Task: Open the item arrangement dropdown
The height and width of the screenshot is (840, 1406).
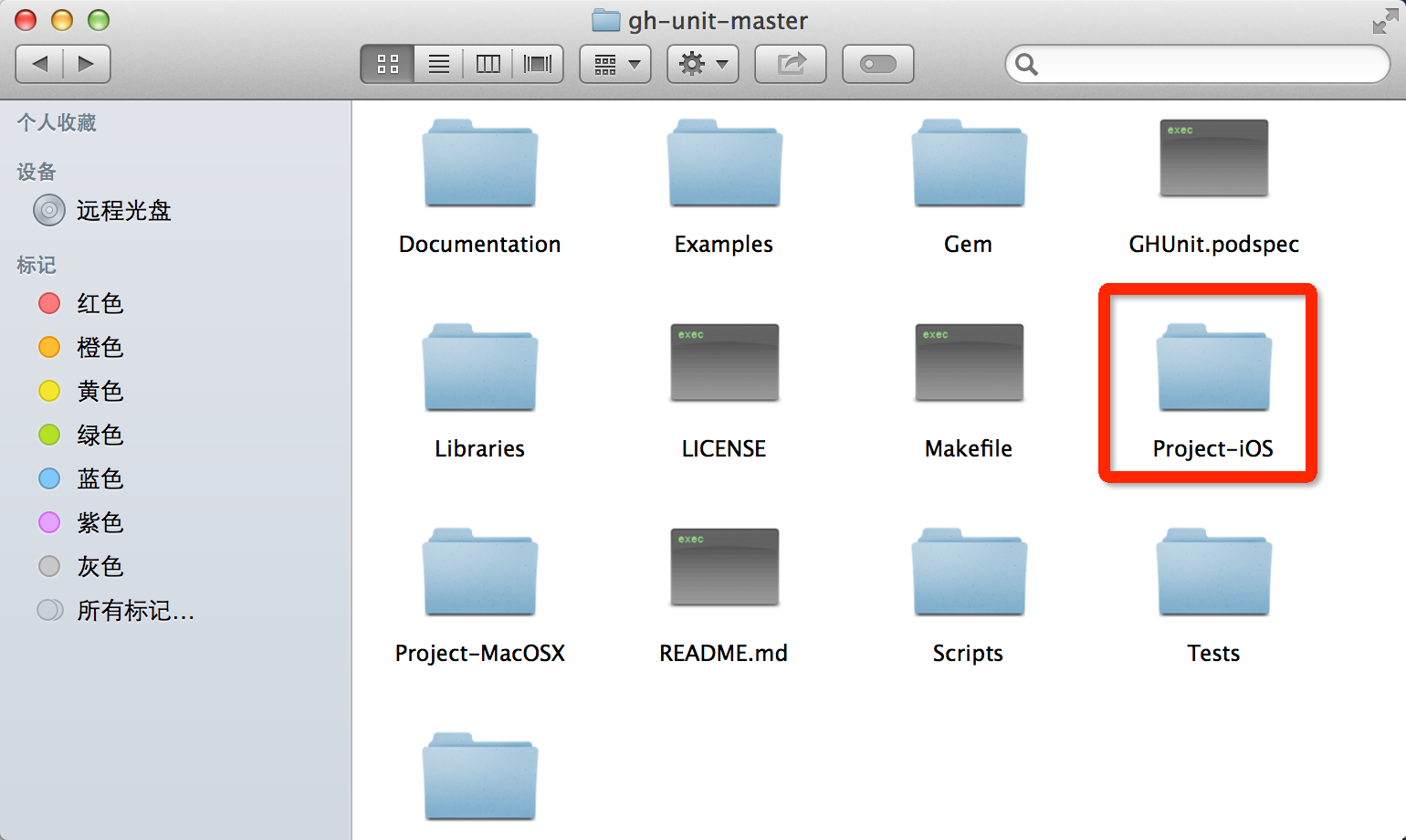Action: point(615,64)
